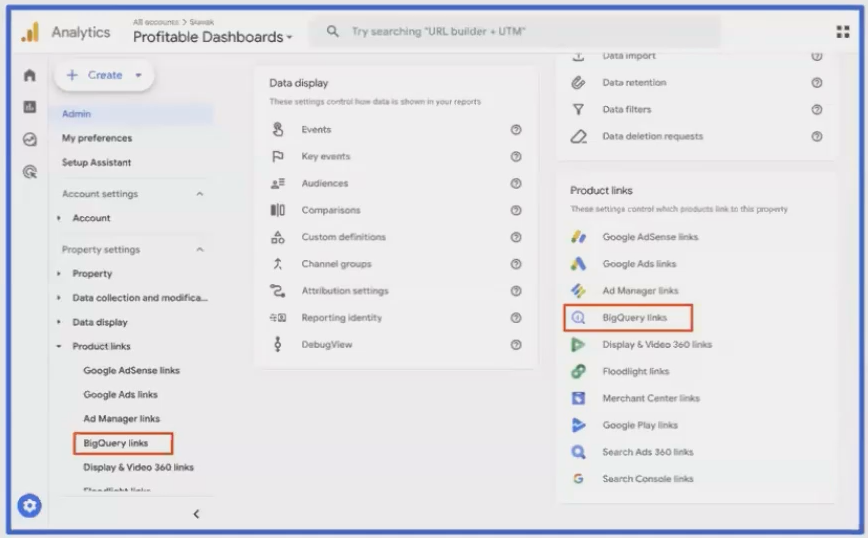Open the Reports icon in left rail
Viewport: 868px width, 538px height.
[30, 107]
